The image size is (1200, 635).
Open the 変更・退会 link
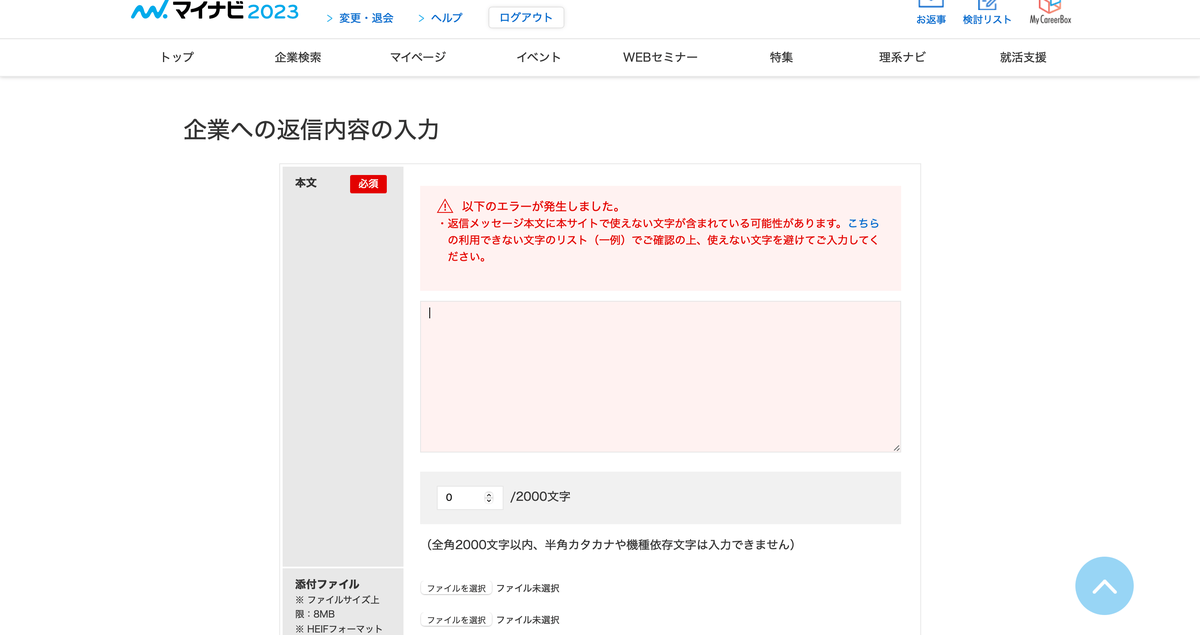[x=366, y=18]
